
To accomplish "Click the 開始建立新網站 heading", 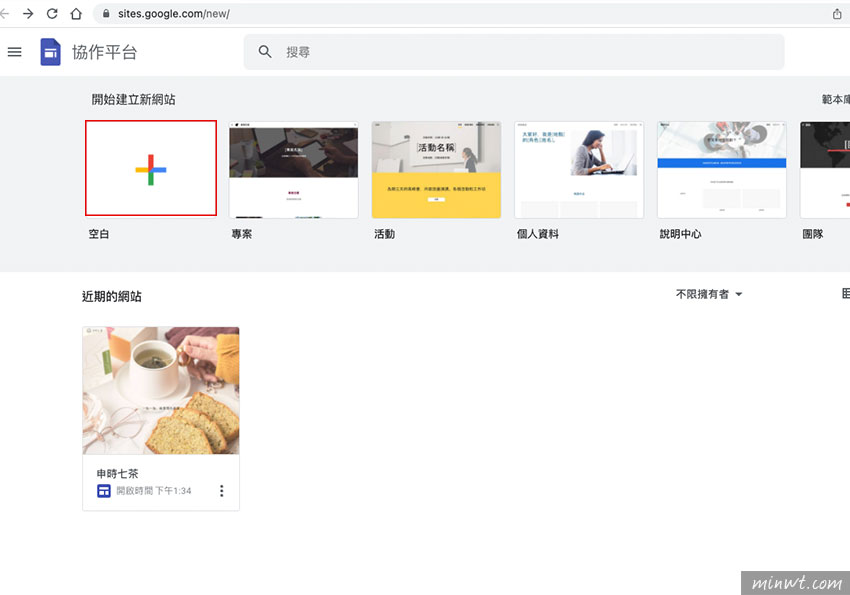I will pyautogui.click(x=133, y=99).
